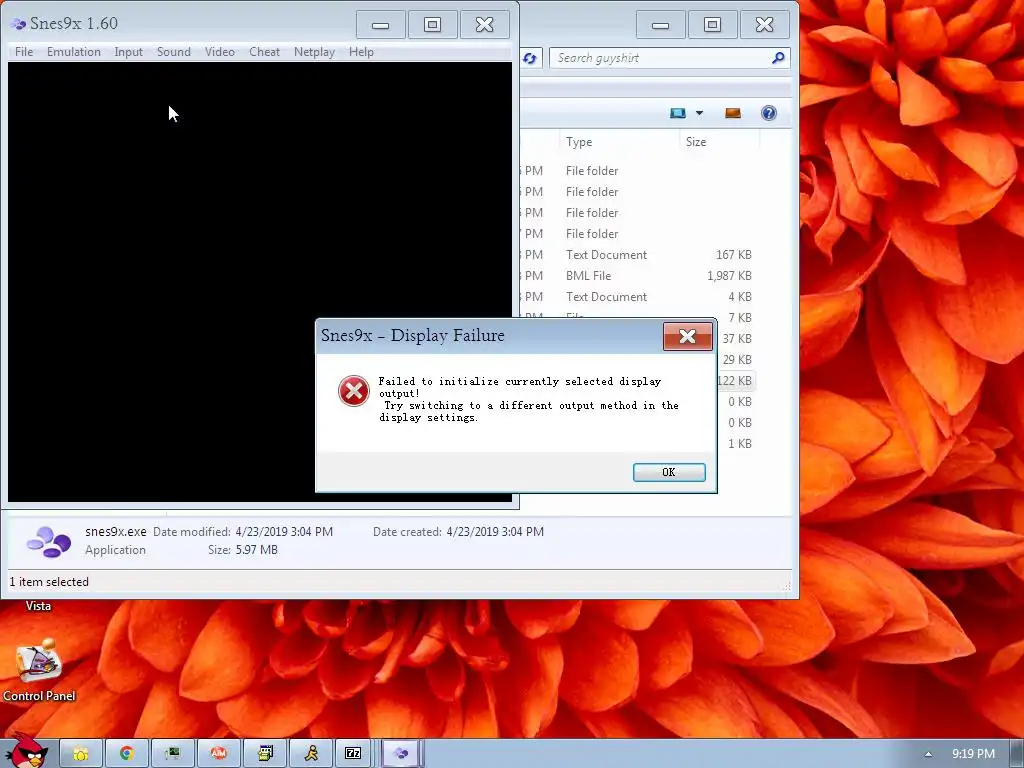Click the Date created value in details pane

(495, 532)
